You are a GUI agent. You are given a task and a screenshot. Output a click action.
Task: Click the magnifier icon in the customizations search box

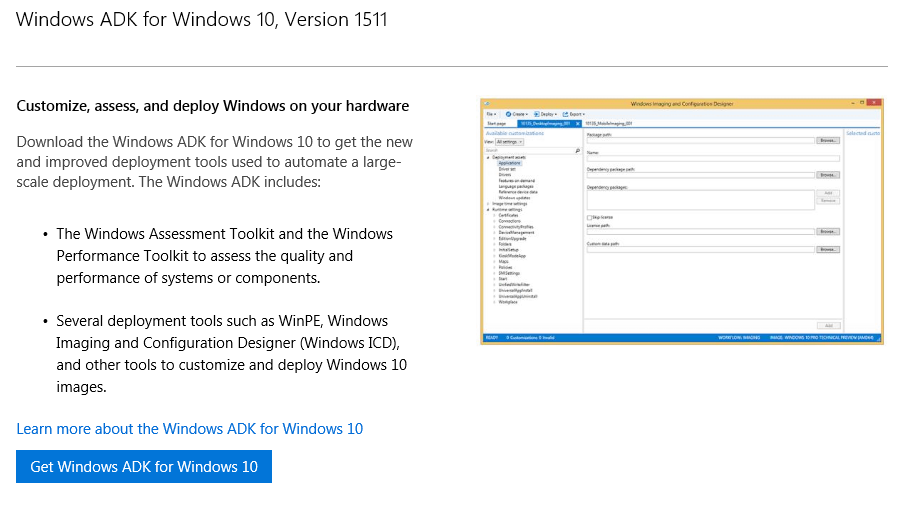577,150
